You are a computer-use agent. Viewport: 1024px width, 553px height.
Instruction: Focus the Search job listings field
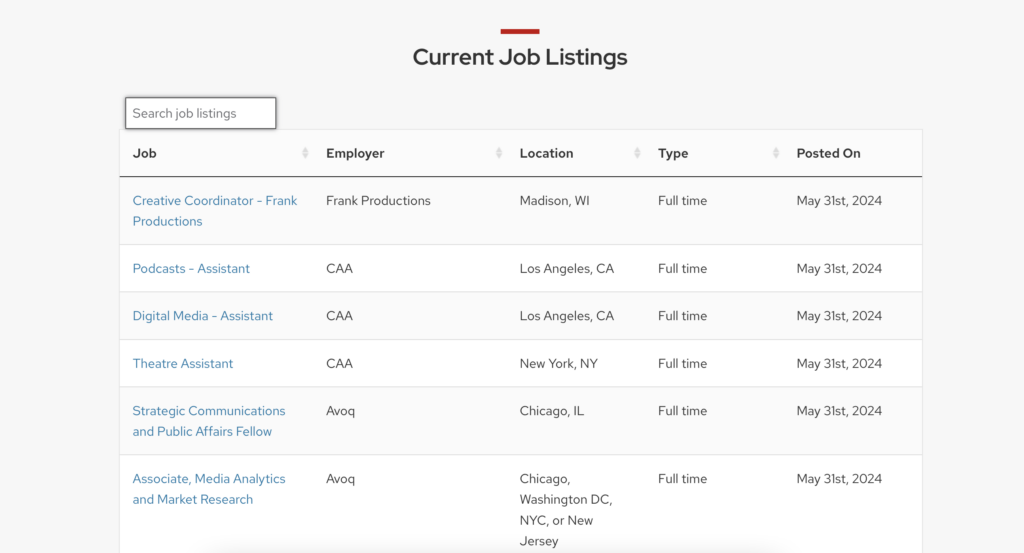pyautogui.click(x=200, y=113)
